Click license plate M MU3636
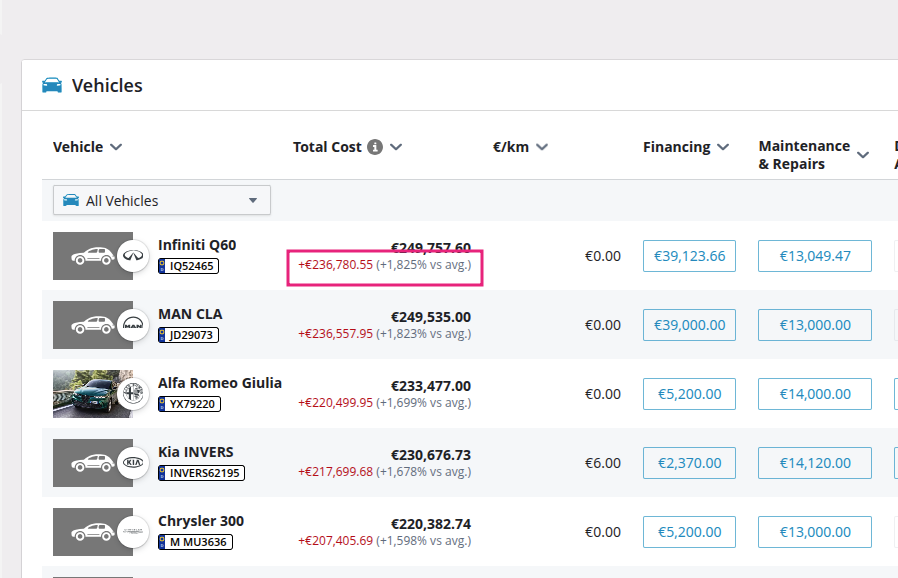Image resolution: width=898 pixels, height=578 pixels. [195, 542]
